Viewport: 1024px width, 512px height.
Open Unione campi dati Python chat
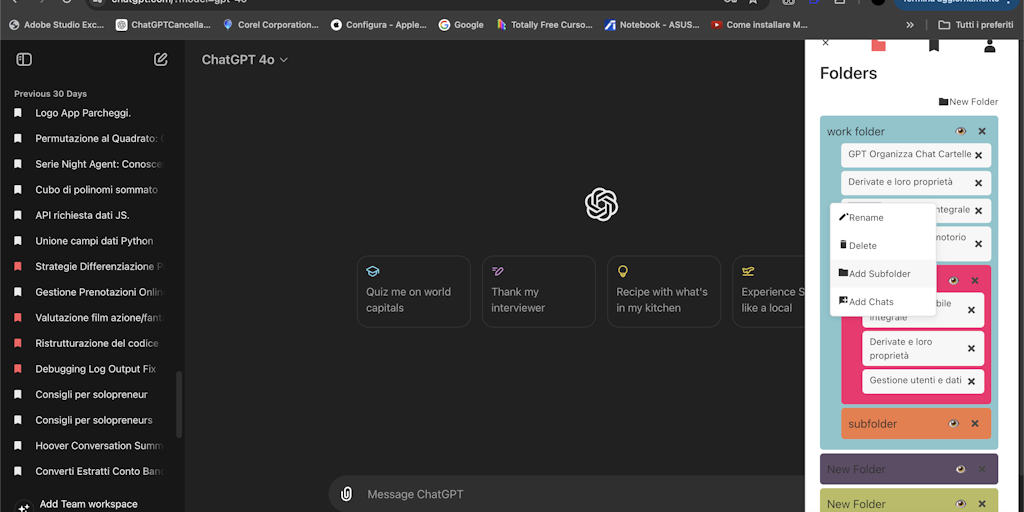pos(94,240)
